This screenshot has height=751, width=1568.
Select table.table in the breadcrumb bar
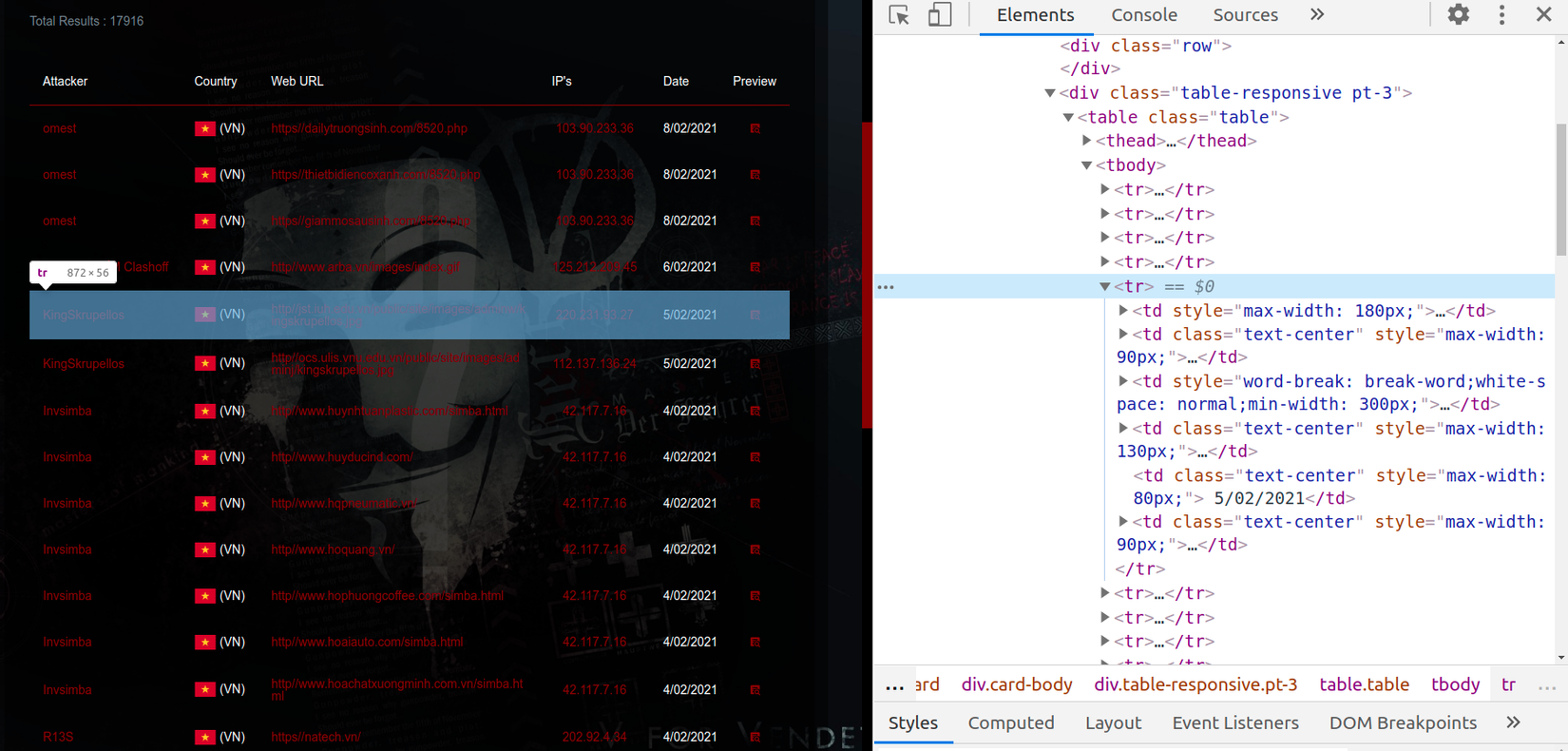coord(1364,684)
